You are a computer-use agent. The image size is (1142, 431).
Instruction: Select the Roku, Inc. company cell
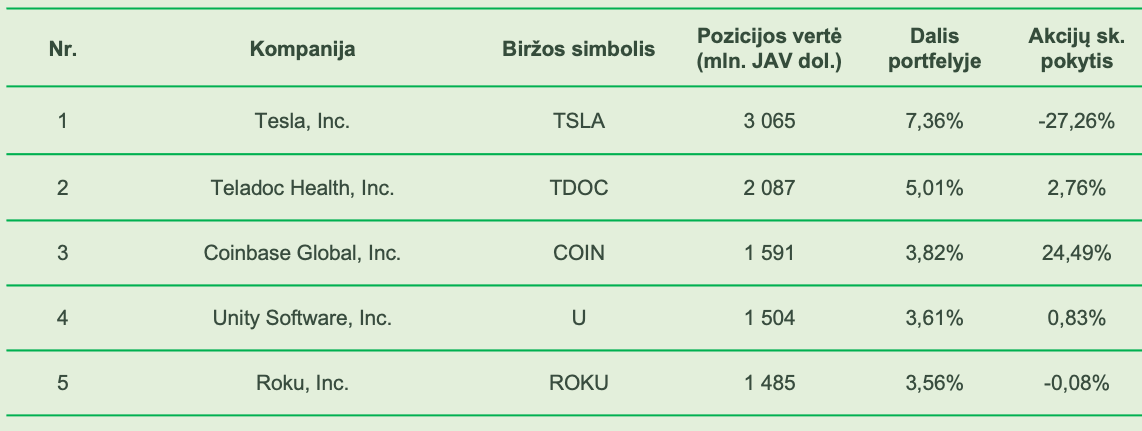click(302, 383)
